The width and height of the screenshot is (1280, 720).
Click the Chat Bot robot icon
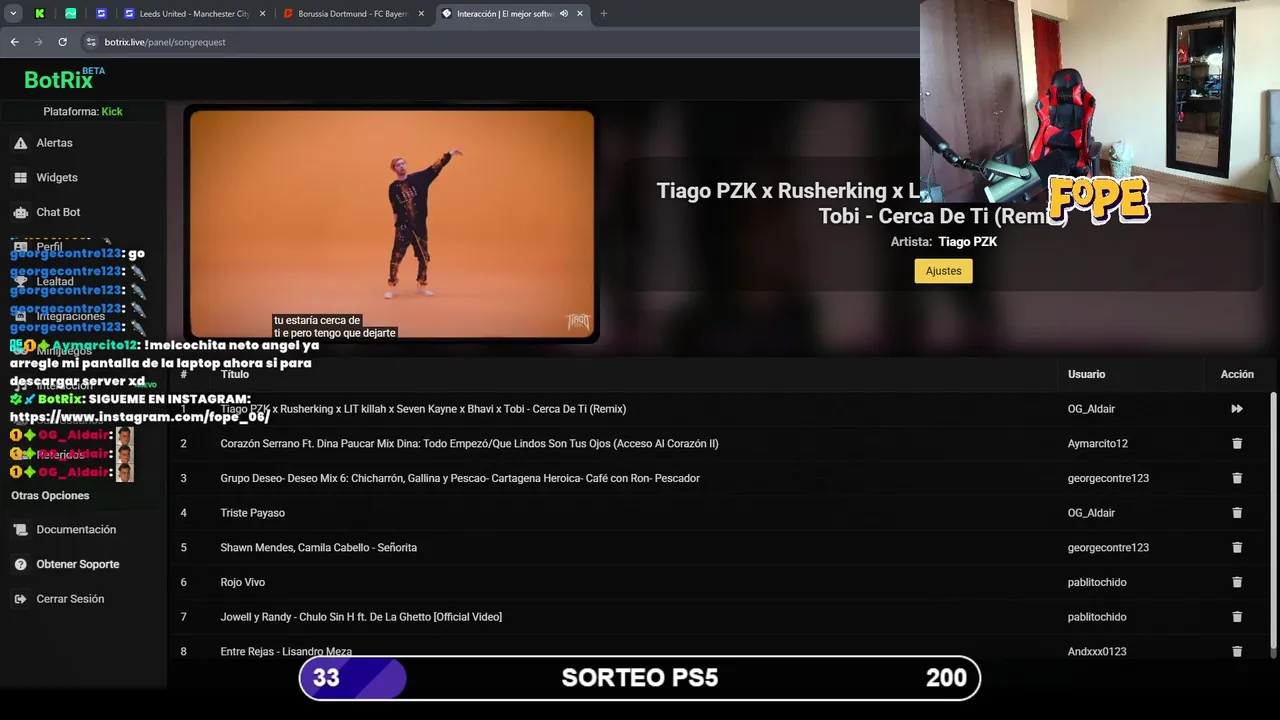pyautogui.click(x=20, y=212)
